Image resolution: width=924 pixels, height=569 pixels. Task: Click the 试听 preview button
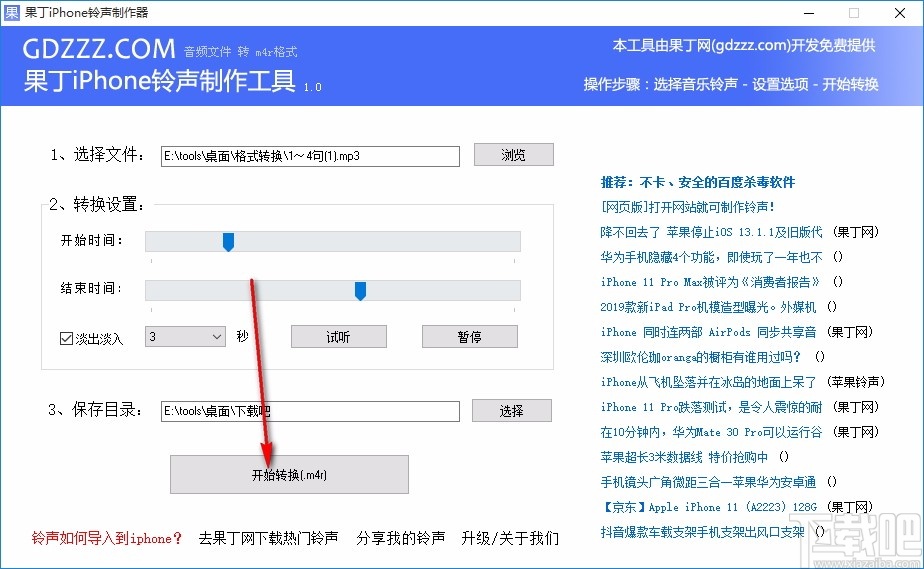pyautogui.click(x=339, y=337)
